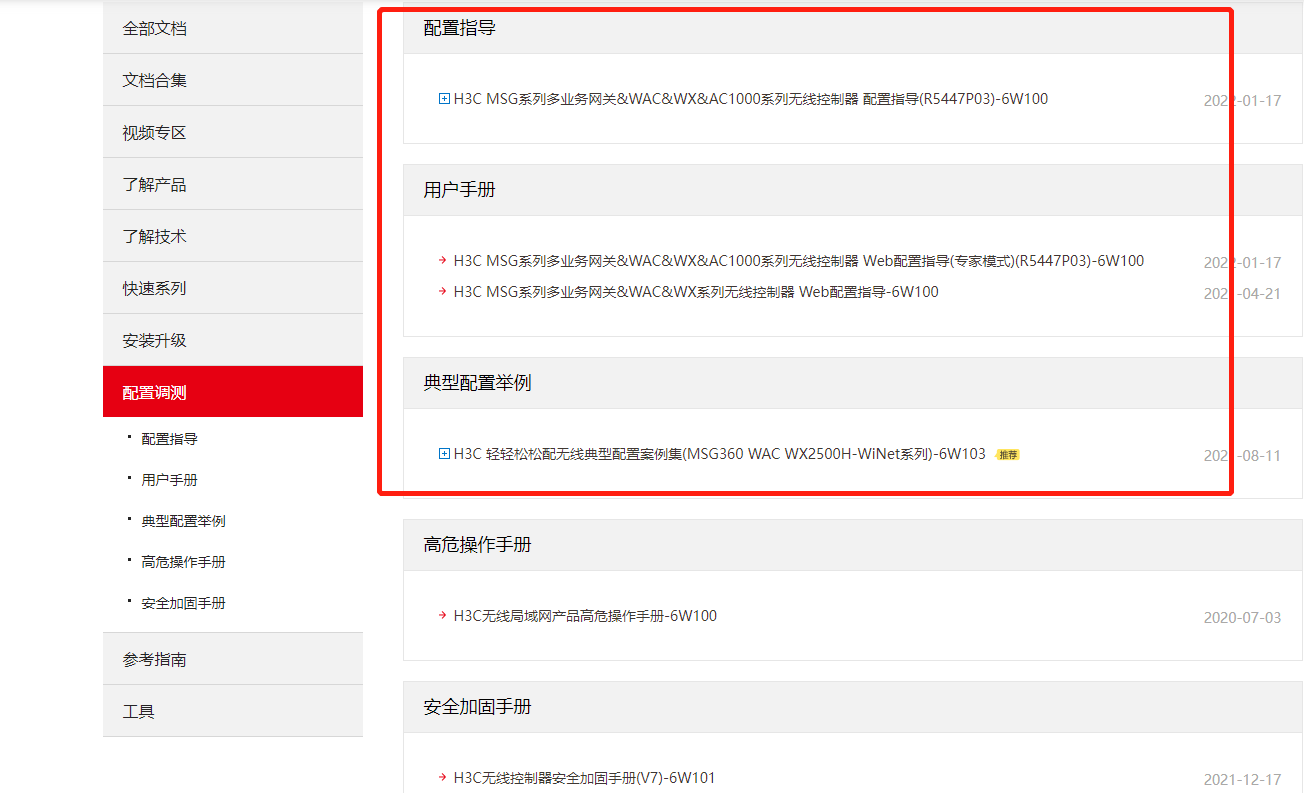1304x793 pixels.
Task: Jump to 用户手册 in the sidebar submenu
Action: pos(170,480)
